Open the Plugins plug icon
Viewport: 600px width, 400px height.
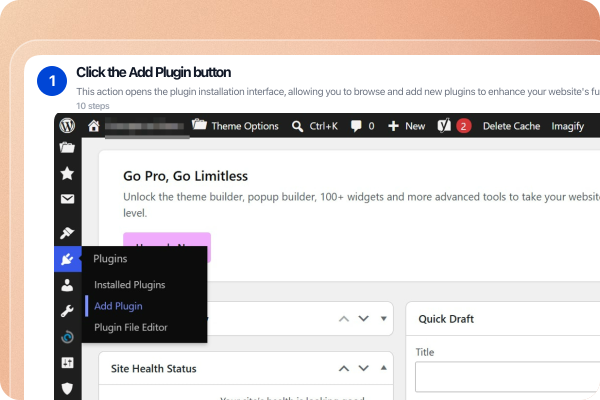[67, 259]
